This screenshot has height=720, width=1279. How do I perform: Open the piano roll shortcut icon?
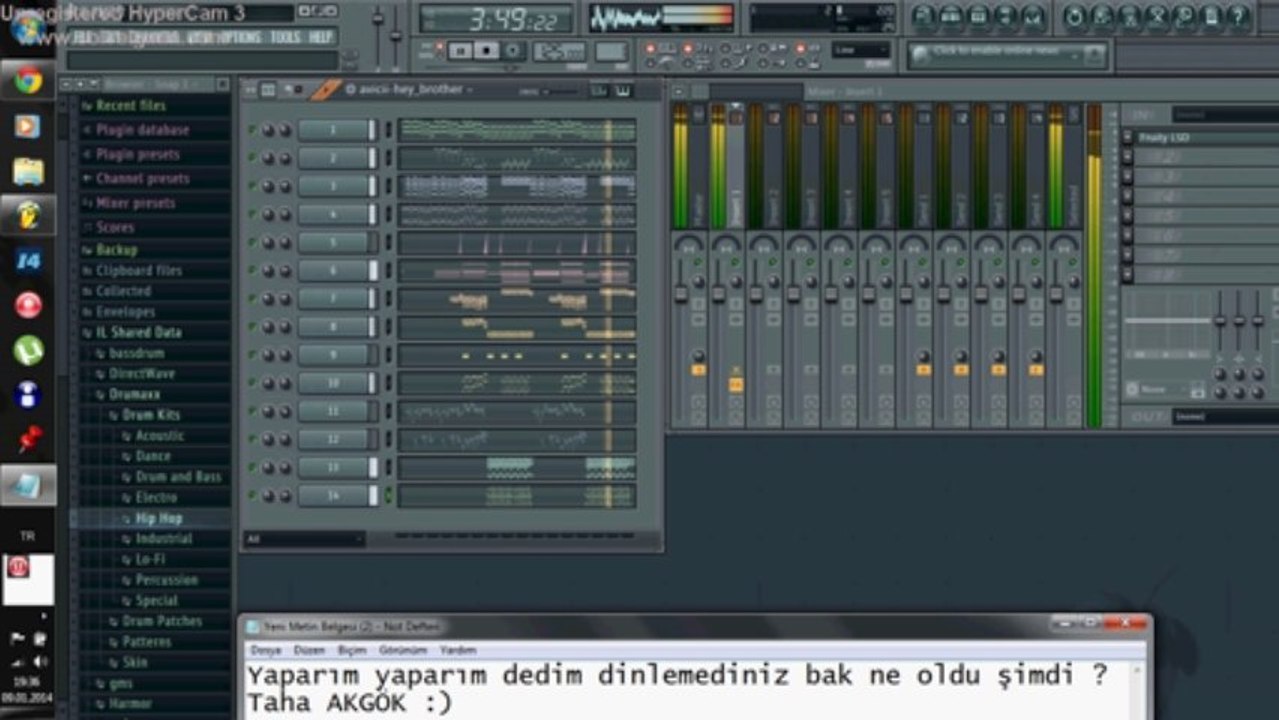978,17
